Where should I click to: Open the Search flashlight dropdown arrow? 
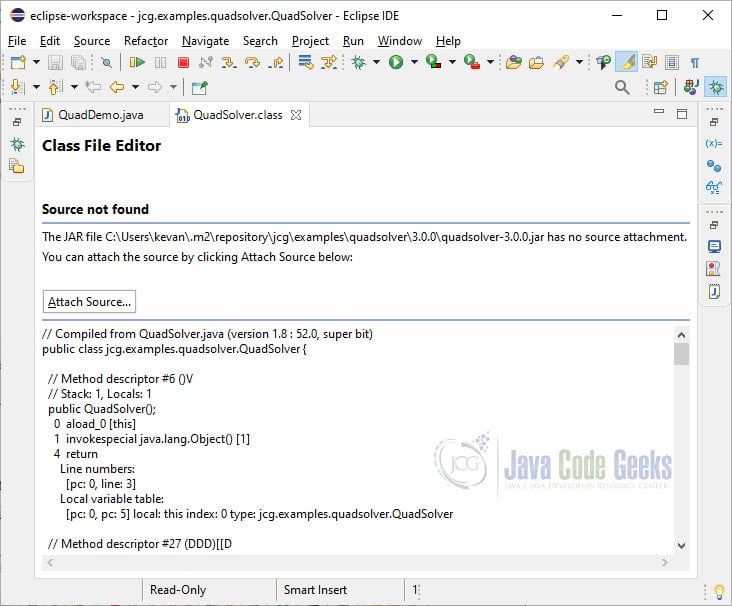(579, 62)
